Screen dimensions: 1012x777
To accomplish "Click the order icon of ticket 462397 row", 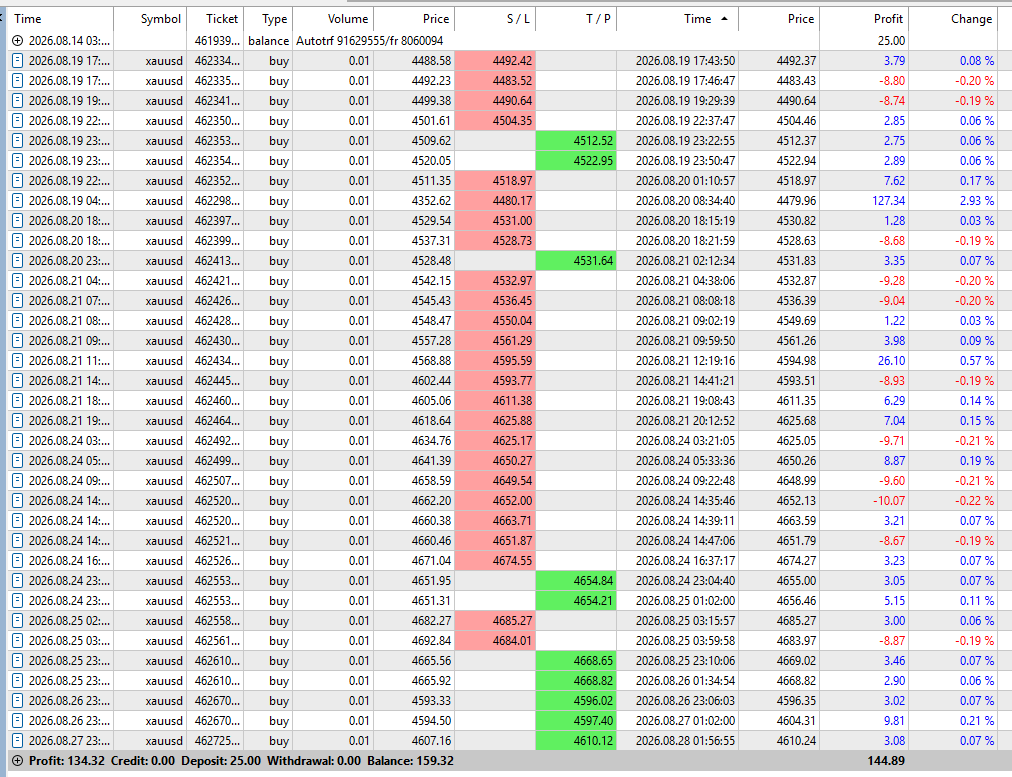I will pyautogui.click(x=17, y=221).
